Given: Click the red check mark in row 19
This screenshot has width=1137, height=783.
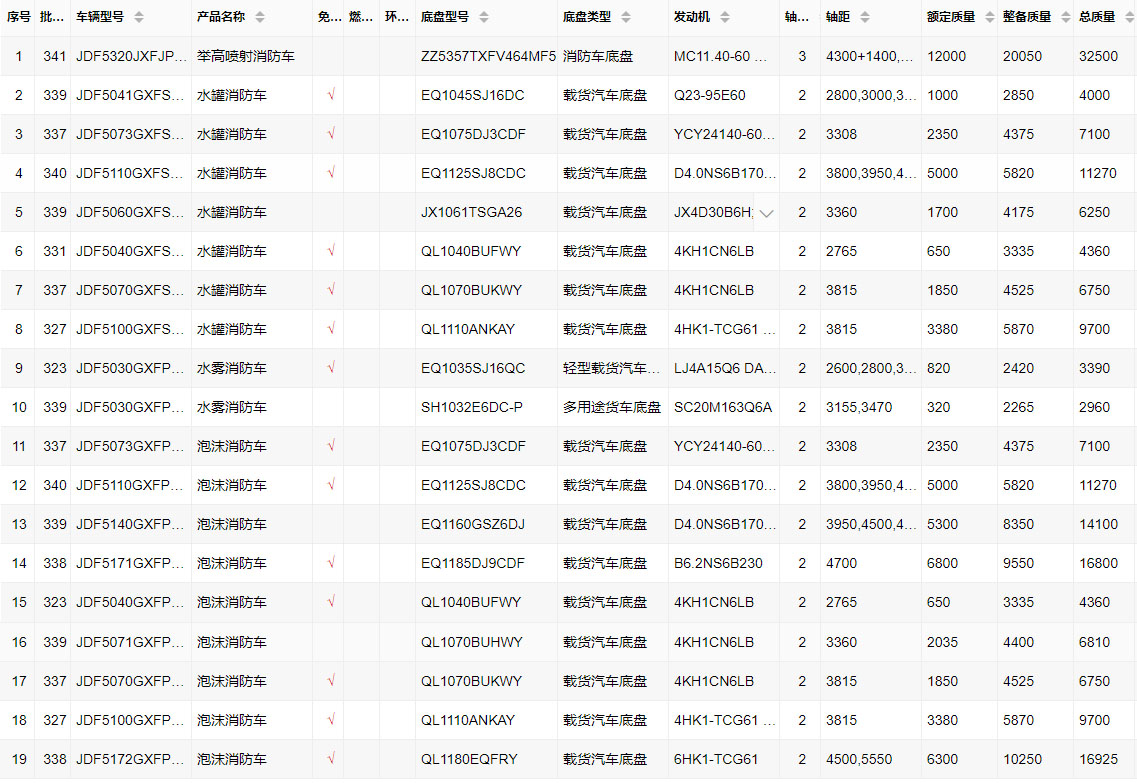Looking at the screenshot, I should point(331,758).
